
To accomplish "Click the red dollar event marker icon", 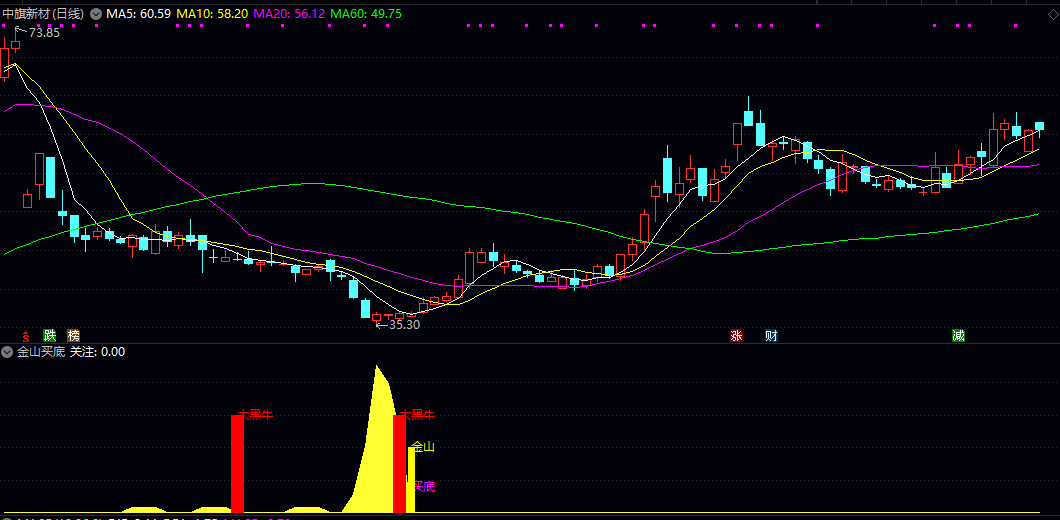I will pos(26,335).
